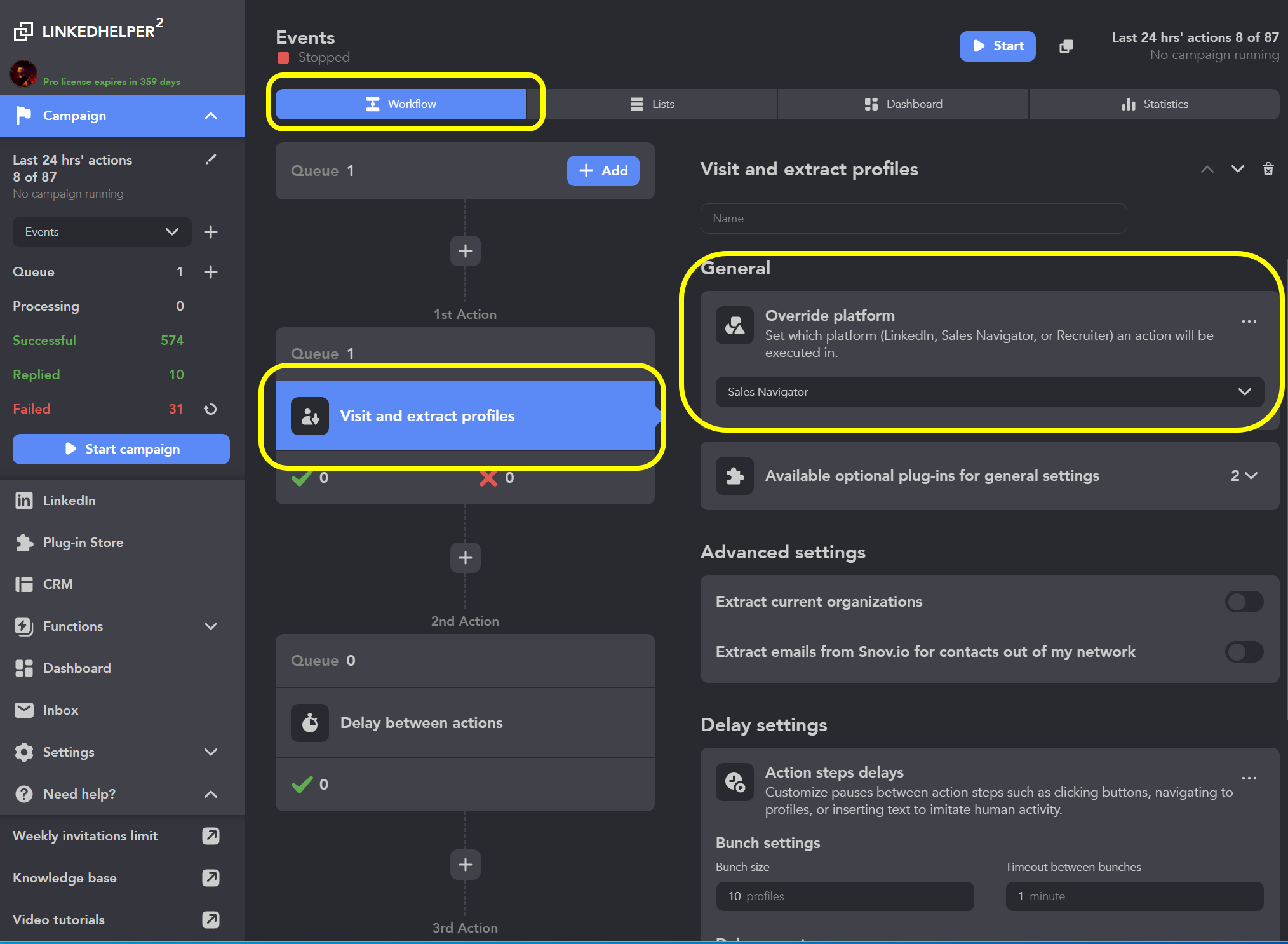This screenshot has width=1288, height=944.
Task: Click Processing 0 entry
Action: 98,306
